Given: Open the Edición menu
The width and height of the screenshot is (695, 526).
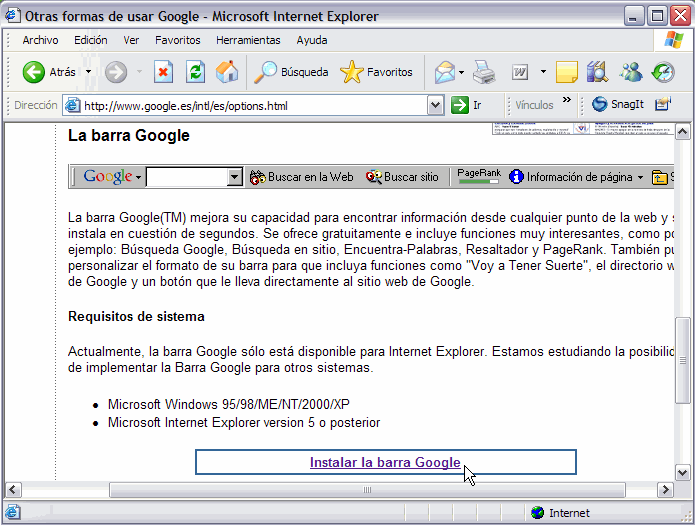Looking at the screenshot, I should pos(90,40).
